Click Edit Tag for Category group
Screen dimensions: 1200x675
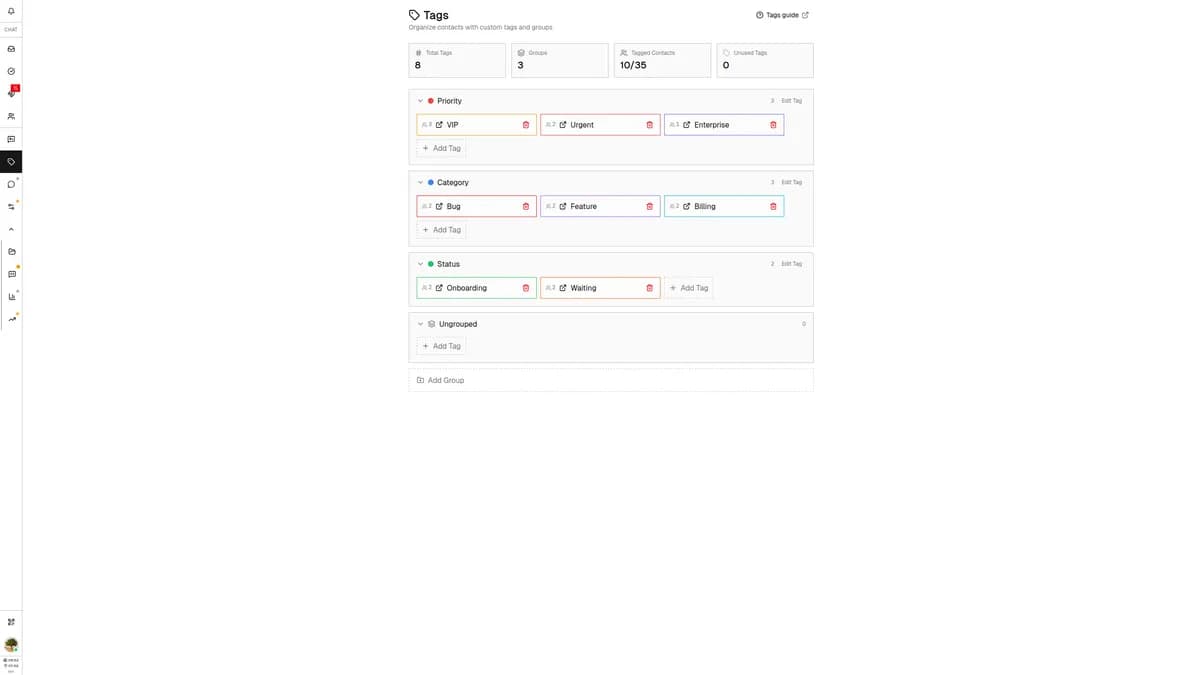click(x=791, y=182)
